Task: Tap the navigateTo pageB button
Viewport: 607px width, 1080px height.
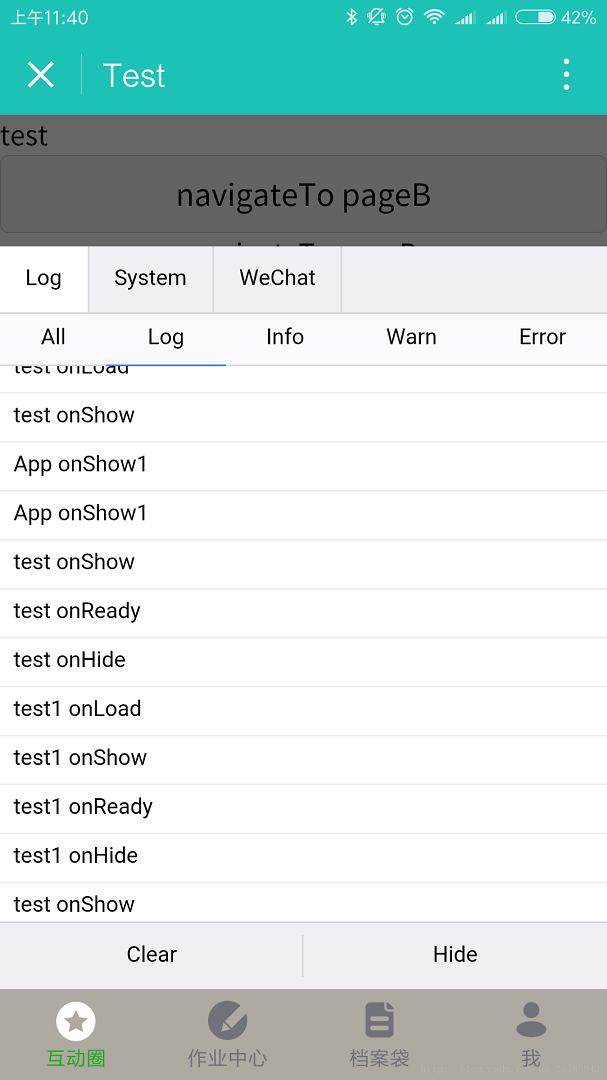Action: (303, 194)
